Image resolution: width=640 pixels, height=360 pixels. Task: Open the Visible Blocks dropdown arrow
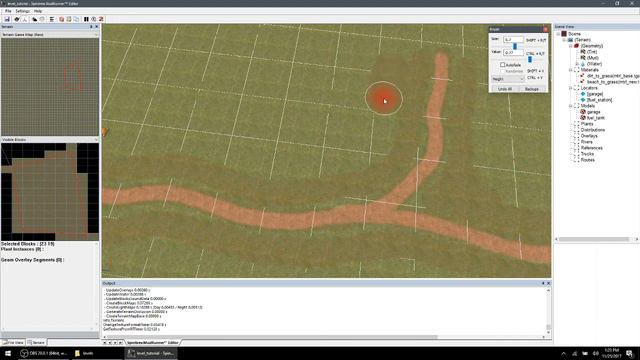(x=96, y=140)
